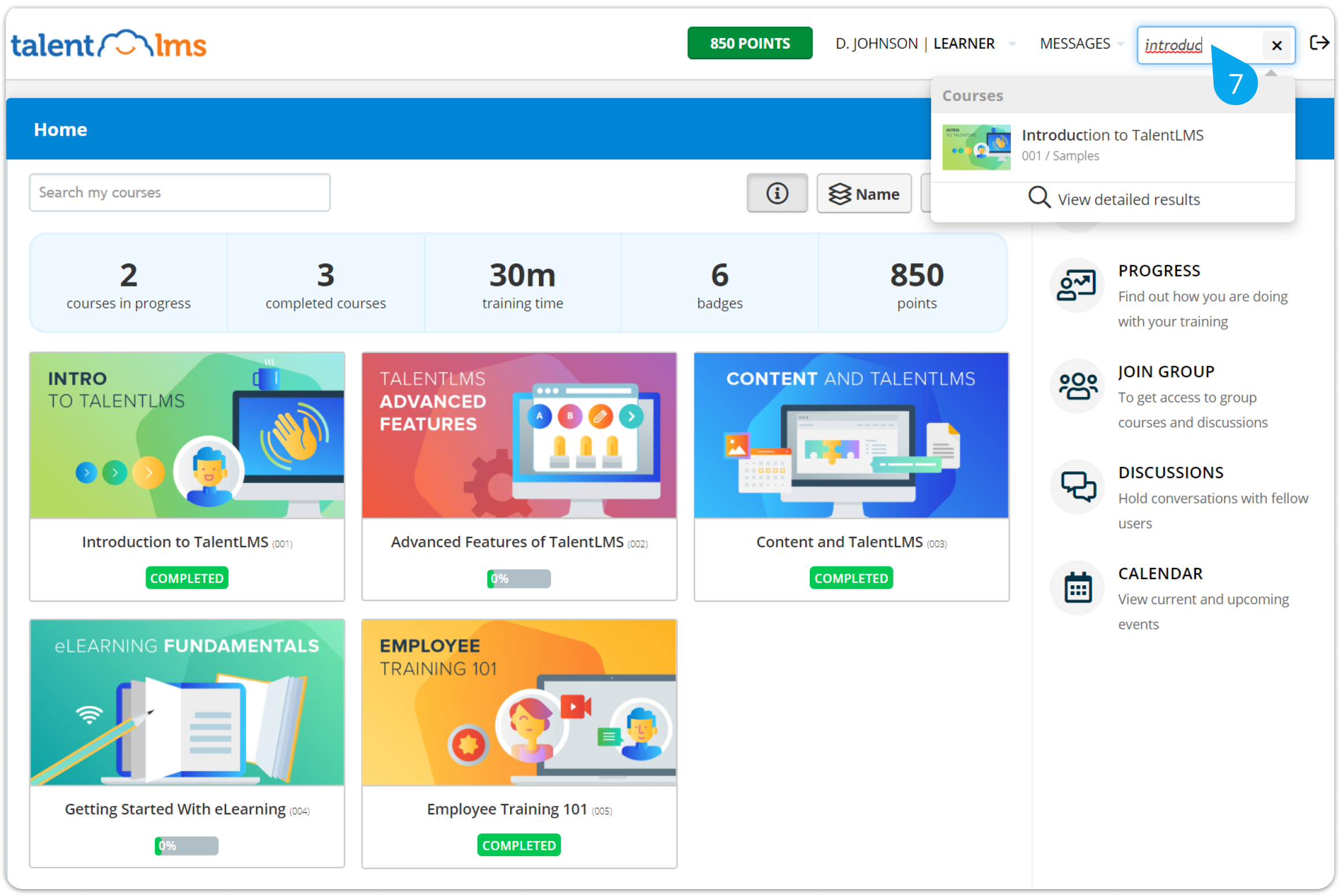This screenshot has height=896, width=1340.
Task: Open the eLearning Fundamentals course image
Action: click(187, 702)
